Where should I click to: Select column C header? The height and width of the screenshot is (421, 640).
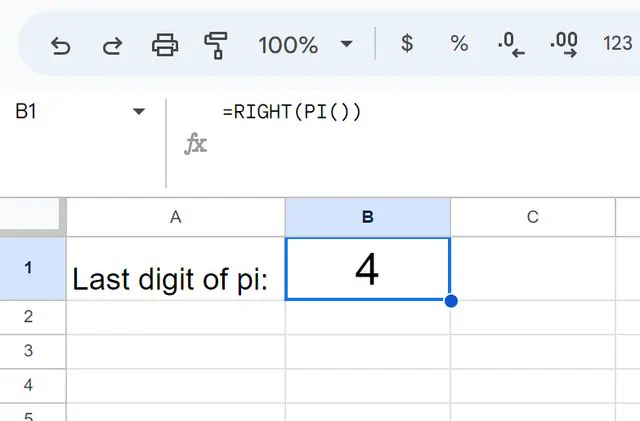pos(533,217)
